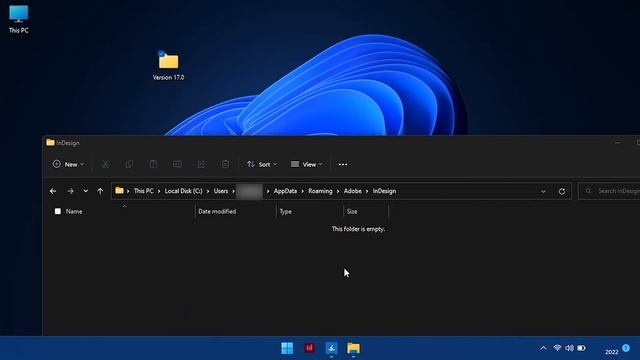Navigate to This PC in breadcrumb
Viewport: 640px width, 360px height.
(144, 191)
